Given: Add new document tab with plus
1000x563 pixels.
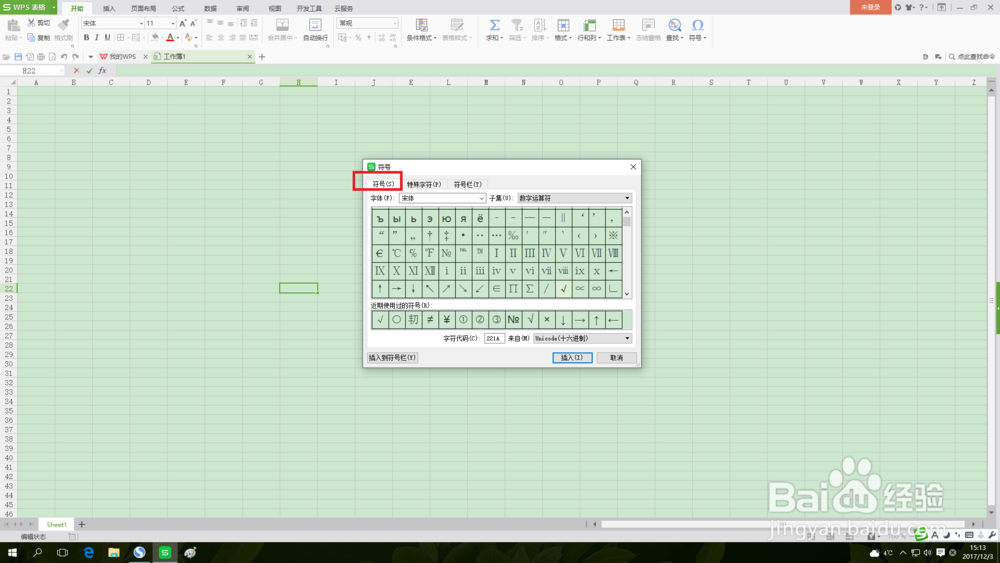Looking at the screenshot, I should point(261,57).
